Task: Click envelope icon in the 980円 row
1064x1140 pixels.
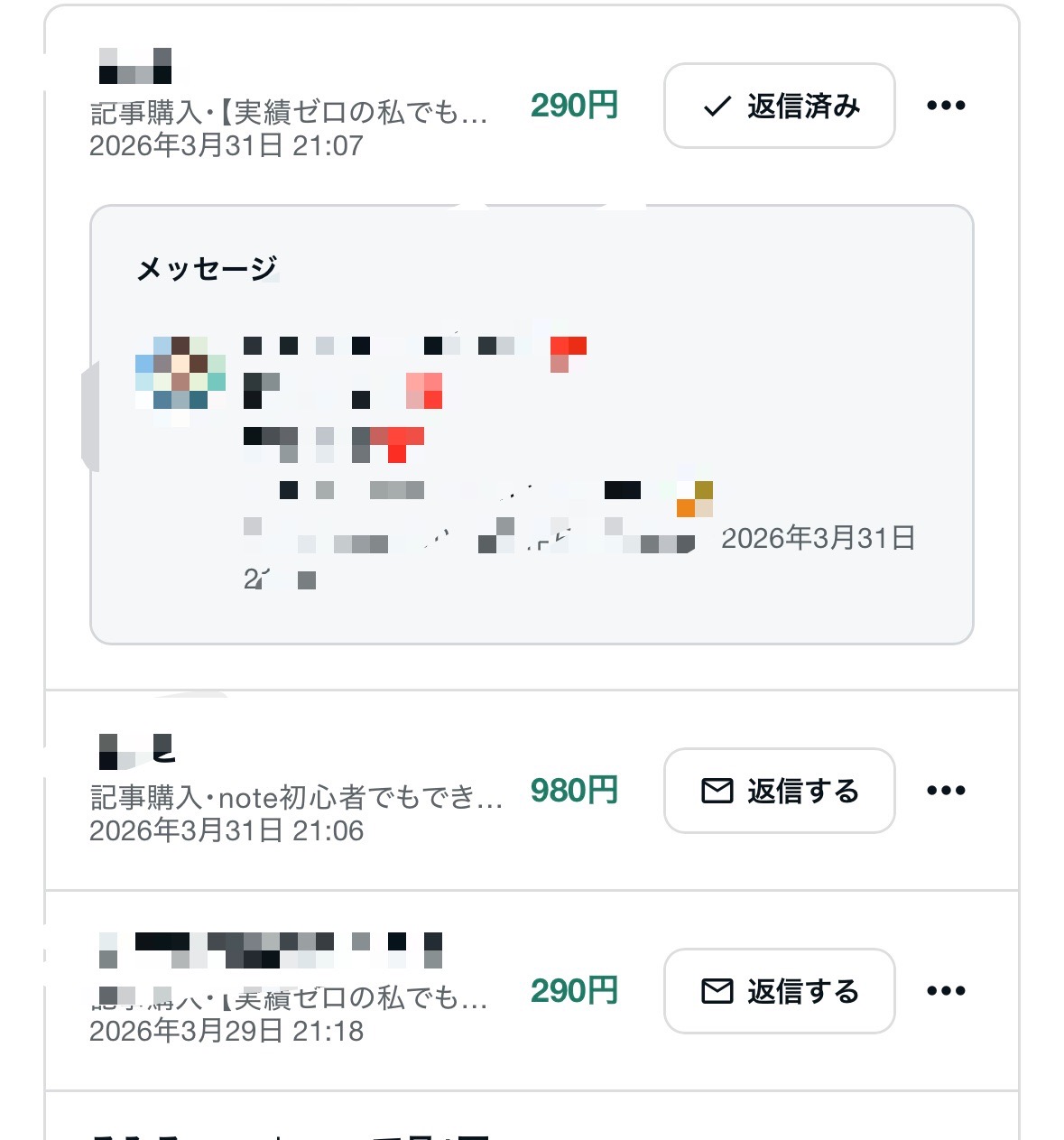Action: point(717,792)
